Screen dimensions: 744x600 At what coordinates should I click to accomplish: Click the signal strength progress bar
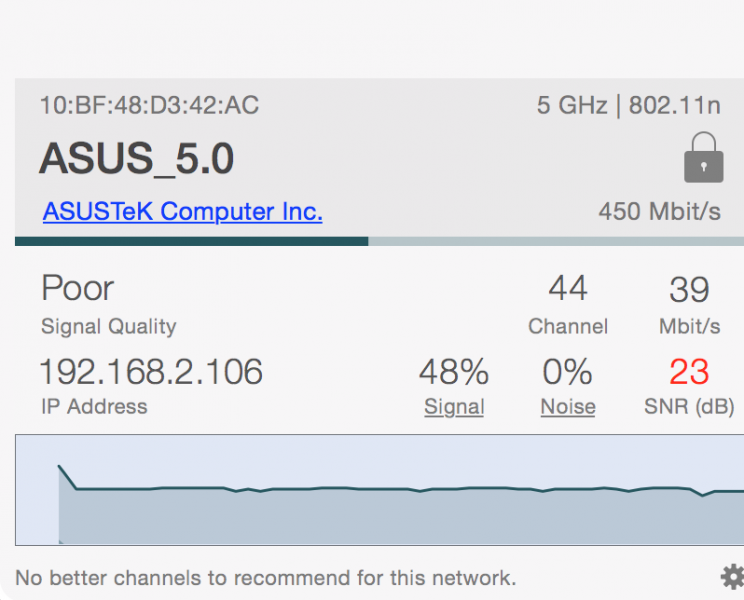pos(379,241)
